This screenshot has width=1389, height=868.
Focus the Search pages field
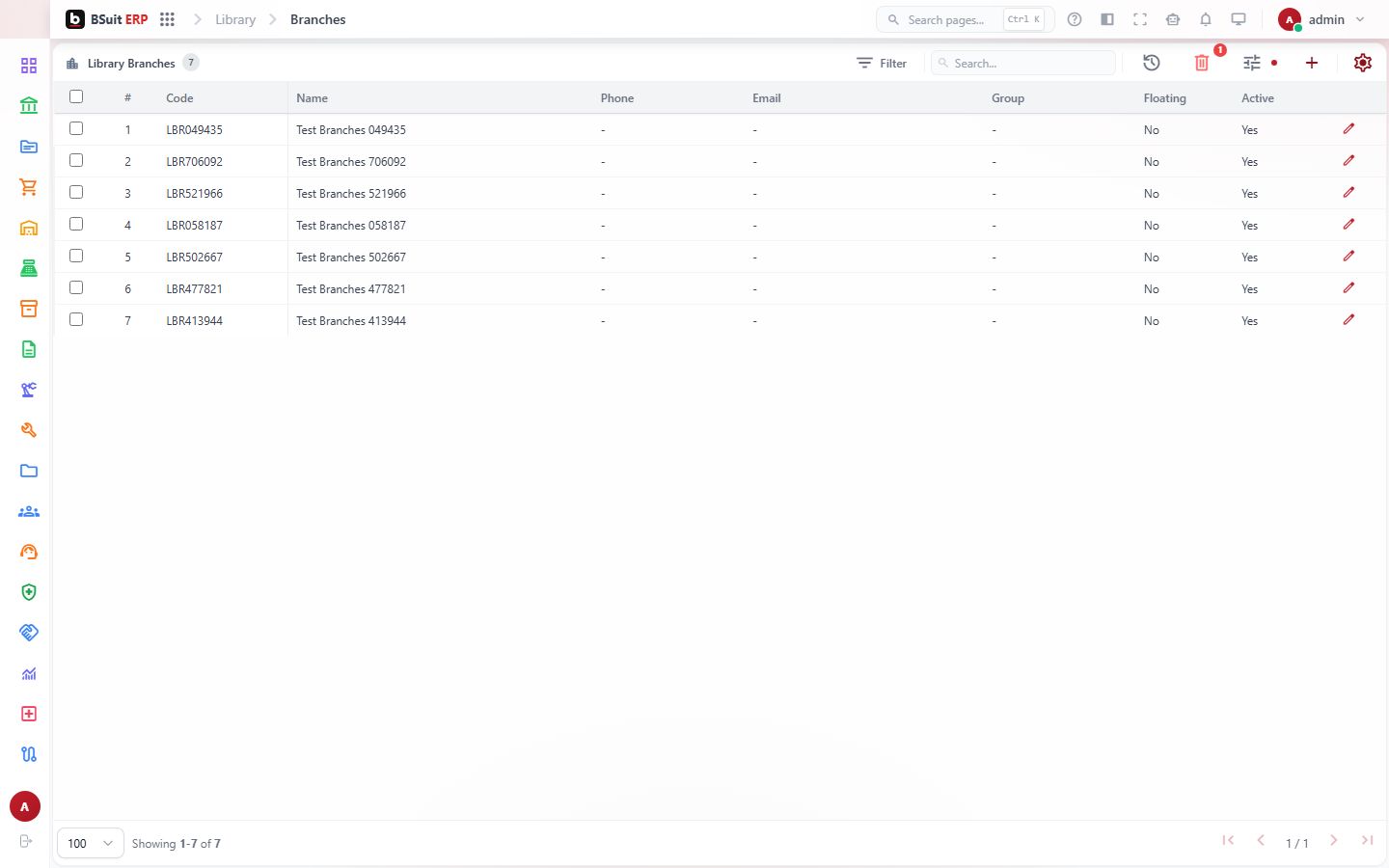click(965, 19)
